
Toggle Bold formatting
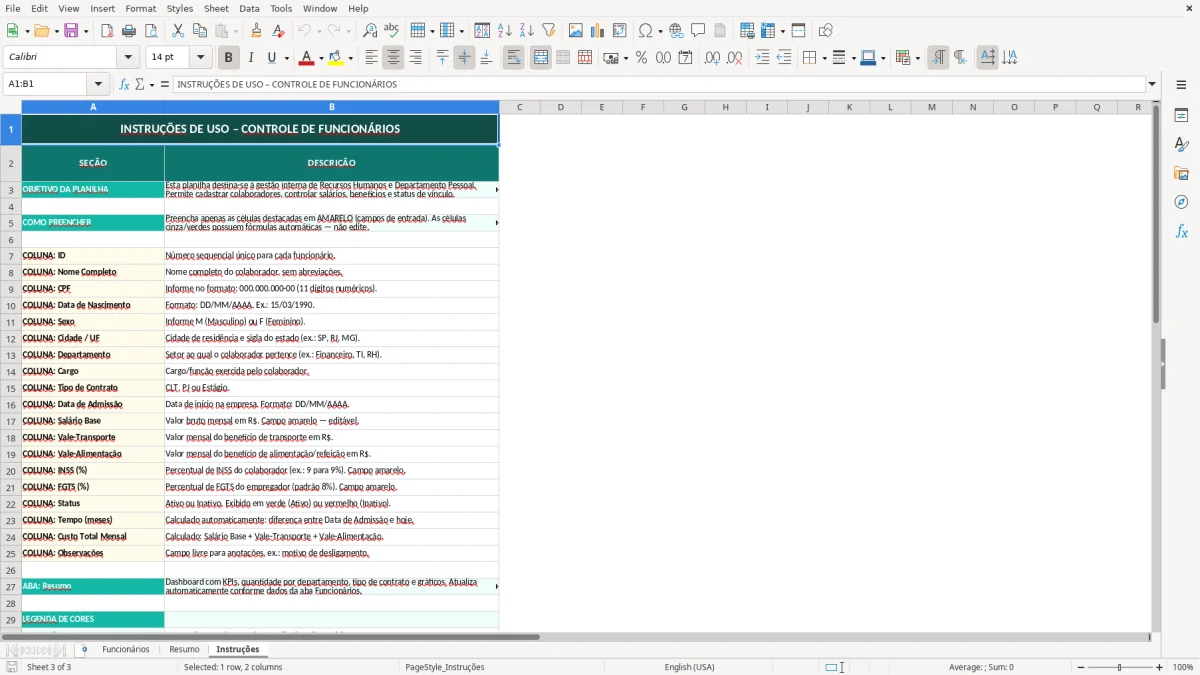228,58
